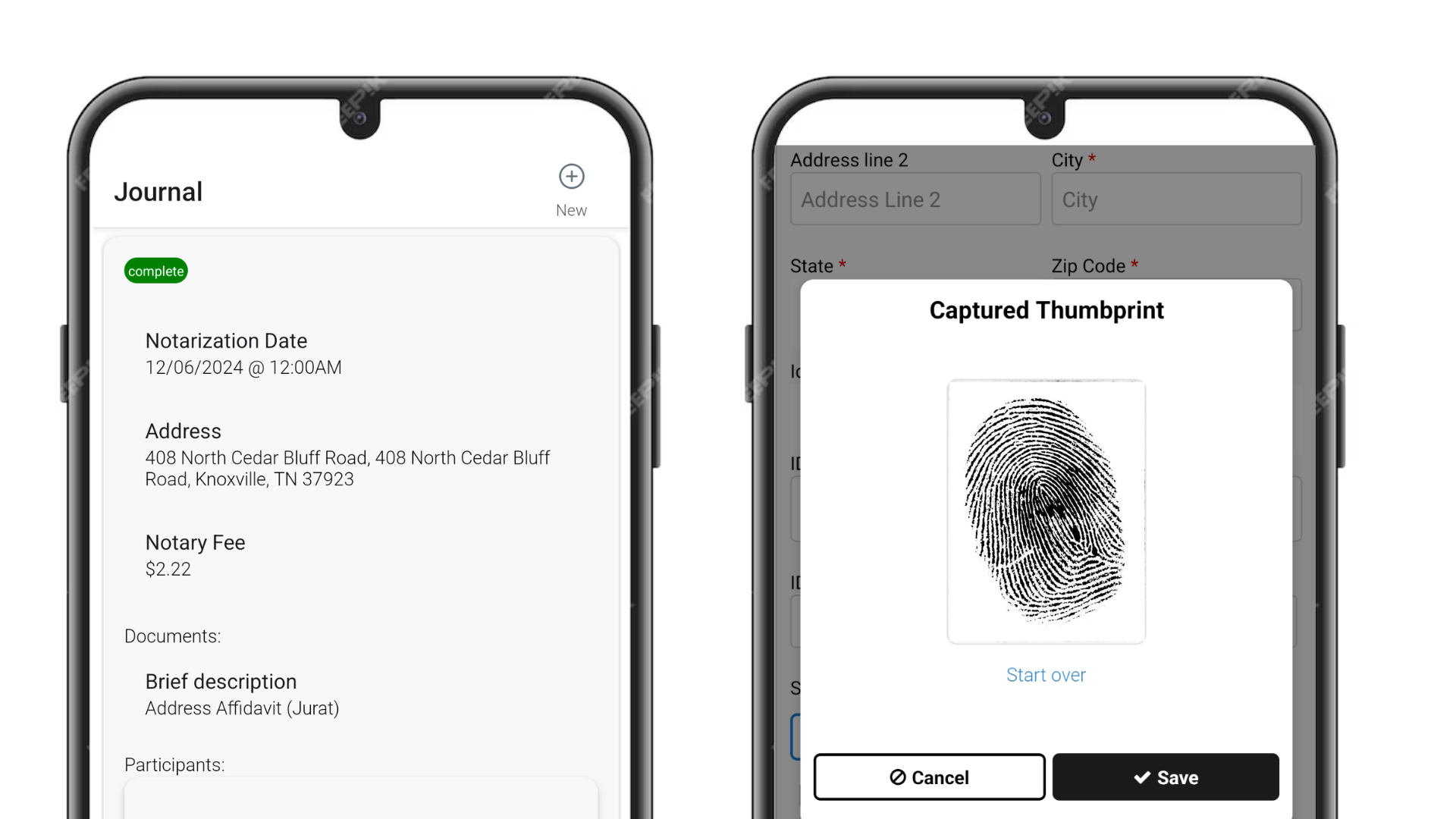This screenshot has height=819, width=1456.
Task: Click the Address Line 2 input field
Action: click(915, 199)
